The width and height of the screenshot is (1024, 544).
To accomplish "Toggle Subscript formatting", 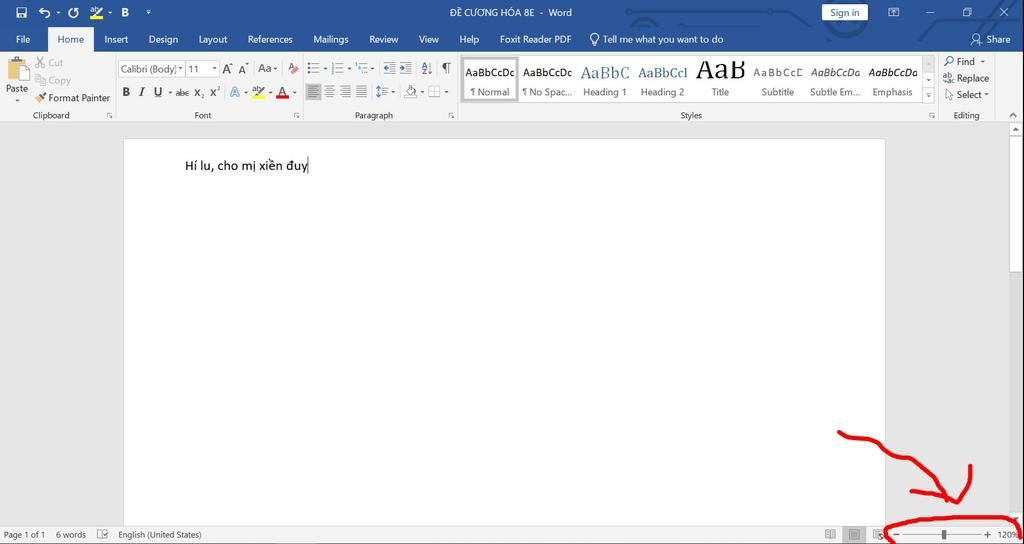I will [x=199, y=93].
